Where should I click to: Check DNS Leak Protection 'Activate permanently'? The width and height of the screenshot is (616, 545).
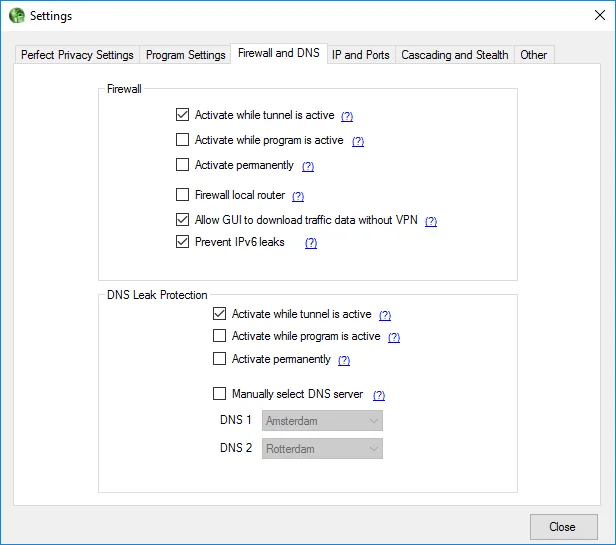[x=220, y=359]
